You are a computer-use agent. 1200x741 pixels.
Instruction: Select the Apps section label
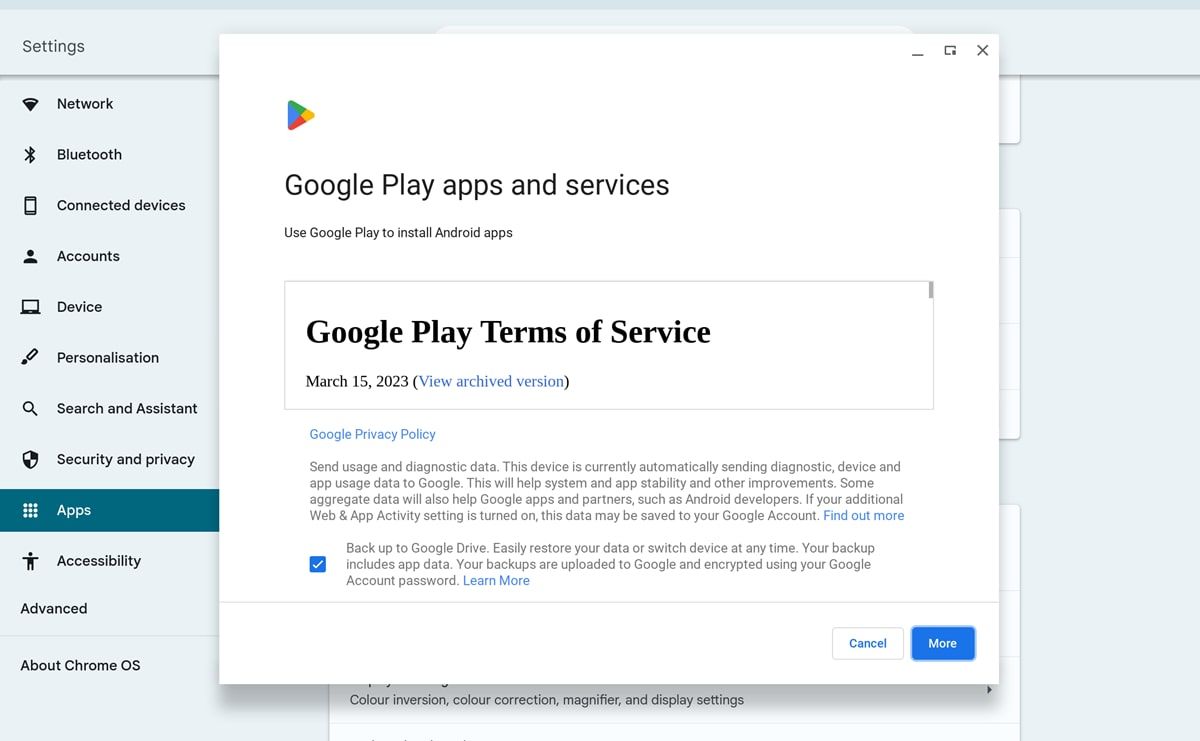(x=74, y=510)
